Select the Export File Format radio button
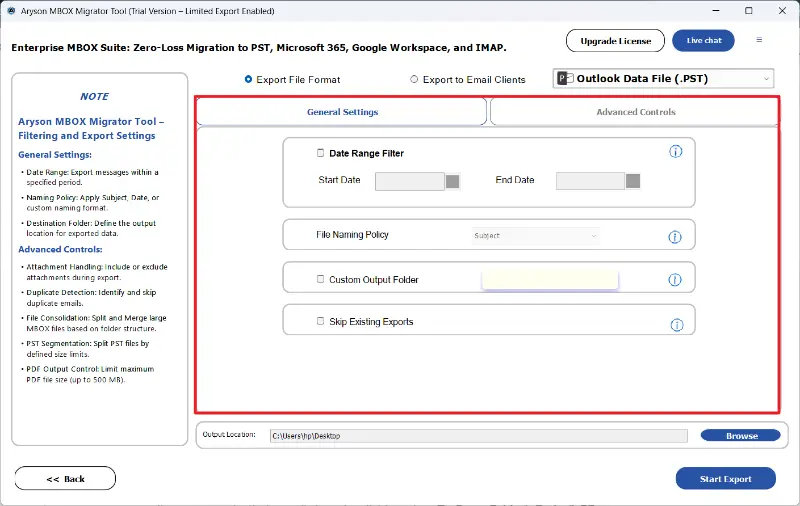Viewport: 800px width, 506px height. [248, 79]
